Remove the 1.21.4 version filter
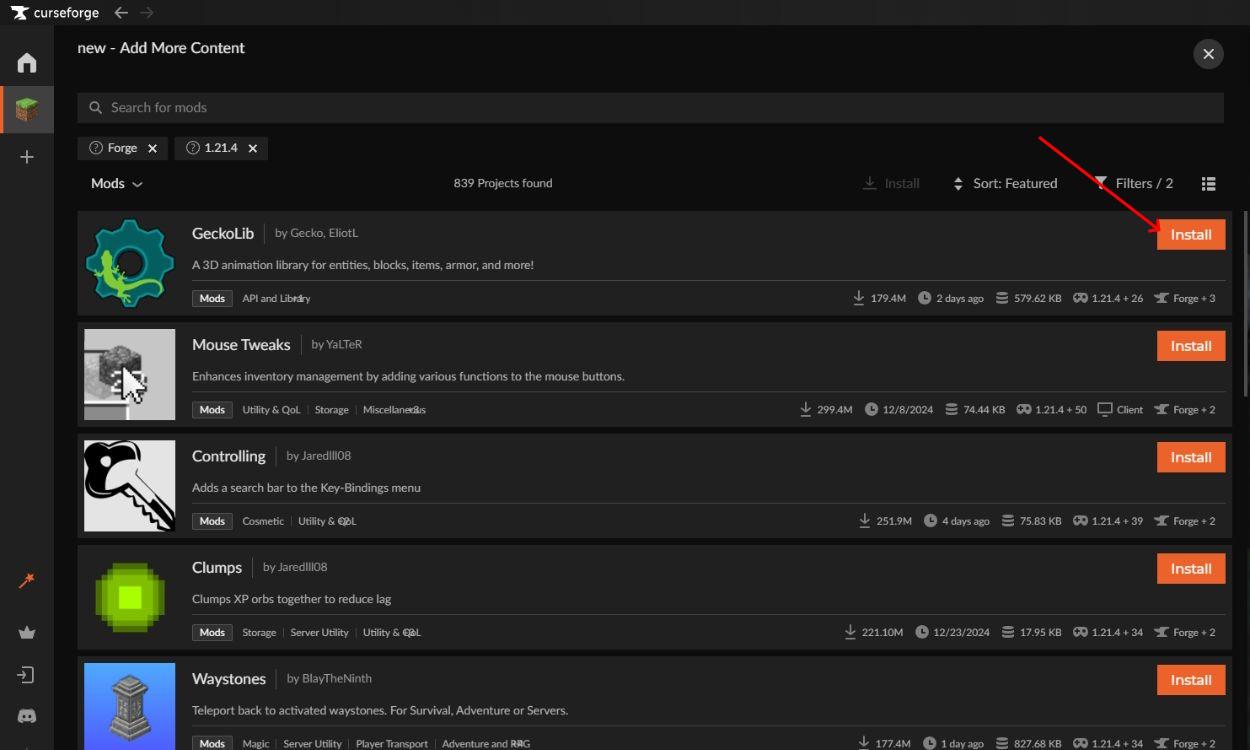Screen dimensions: 1250x750 point(252,148)
